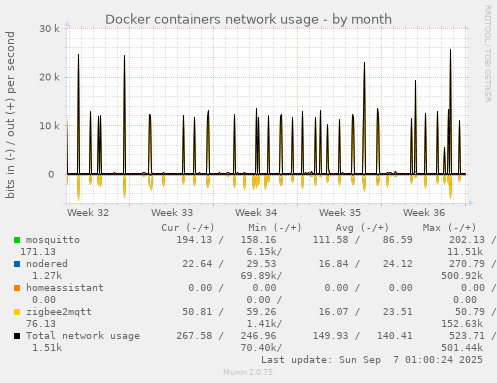Image resolution: width=497 pixels, height=383 pixels.
Task: Click the zigbee2mqtt Avg value 16.07
Action: 333,312
